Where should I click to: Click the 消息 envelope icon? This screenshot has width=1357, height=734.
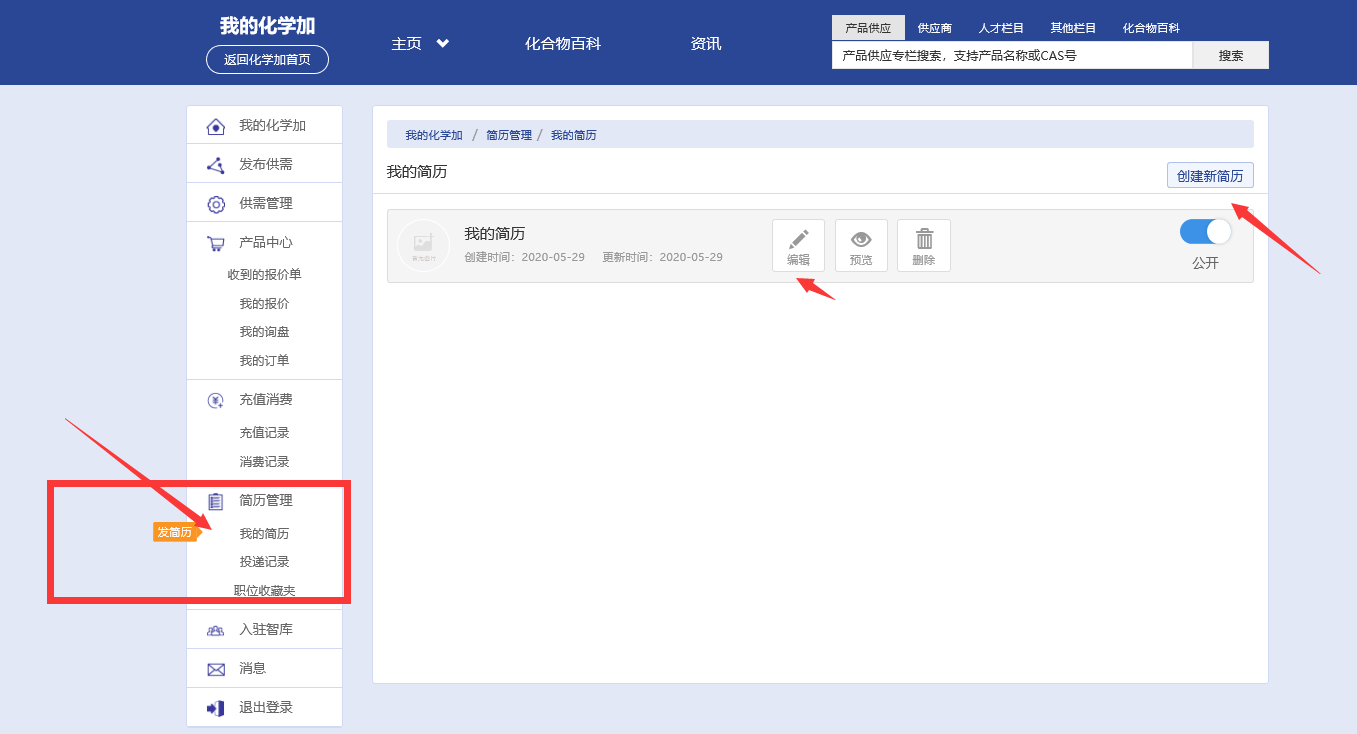pyautogui.click(x=216, y=669)
